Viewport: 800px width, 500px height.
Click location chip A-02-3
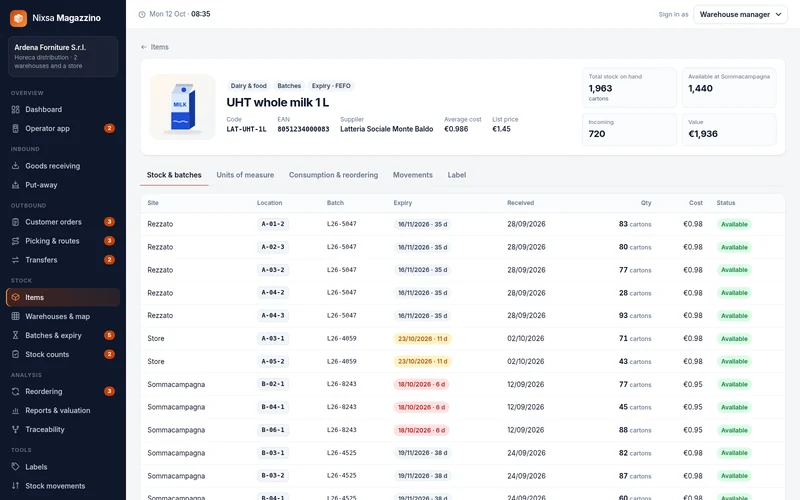[x=273, y=247]
